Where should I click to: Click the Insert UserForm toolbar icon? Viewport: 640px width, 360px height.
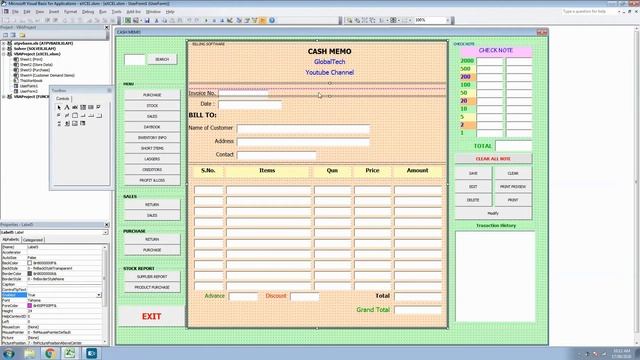tap(136, 20)
